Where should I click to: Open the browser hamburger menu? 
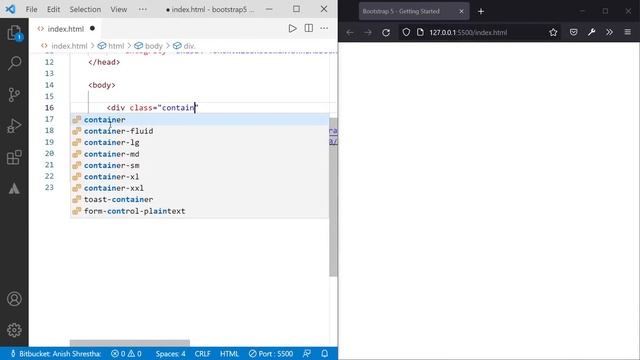[628, 32]
